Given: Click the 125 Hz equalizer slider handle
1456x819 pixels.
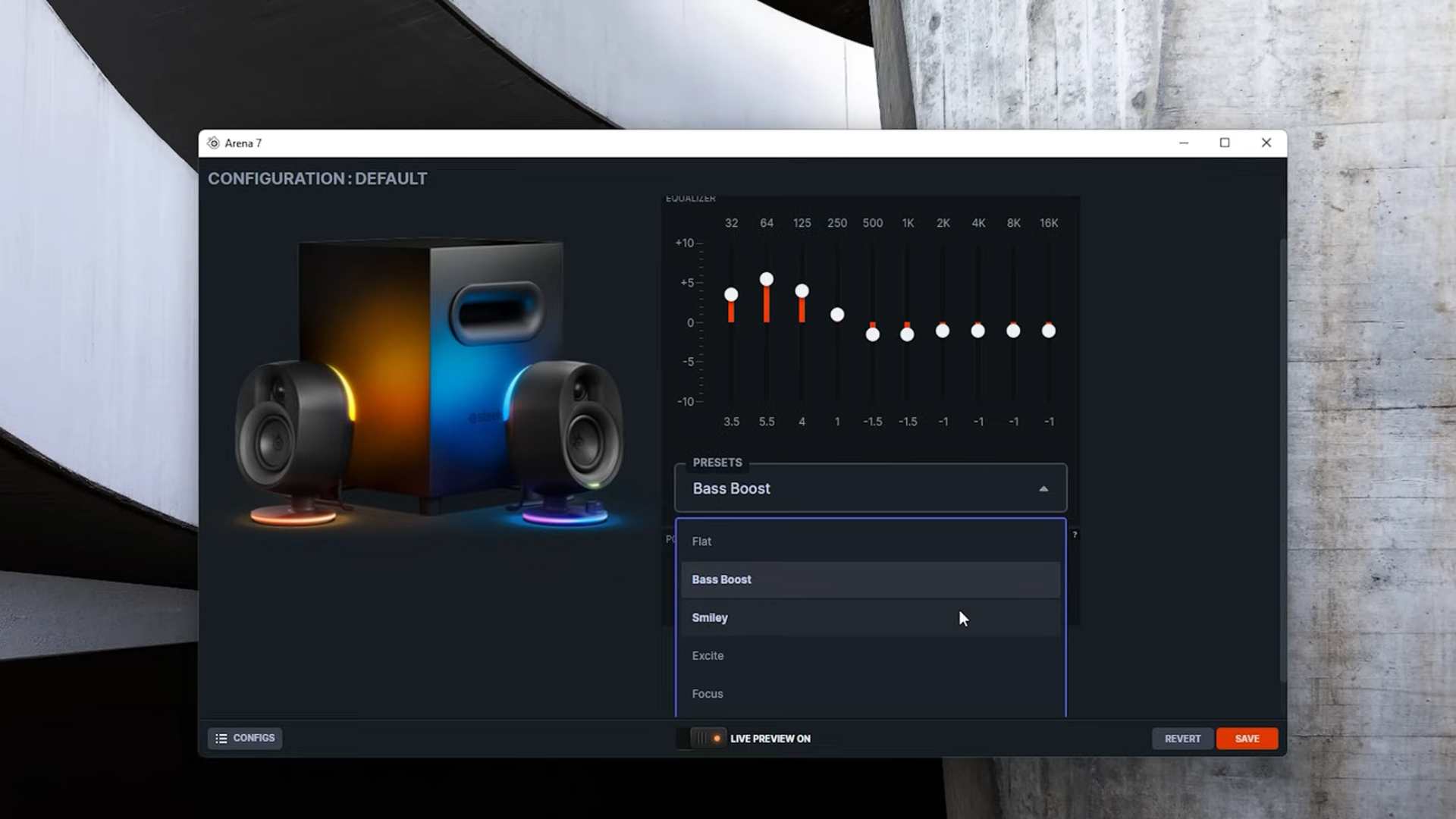Looking at the screenshot, I should pyautogui.click(x=802, y=290).
